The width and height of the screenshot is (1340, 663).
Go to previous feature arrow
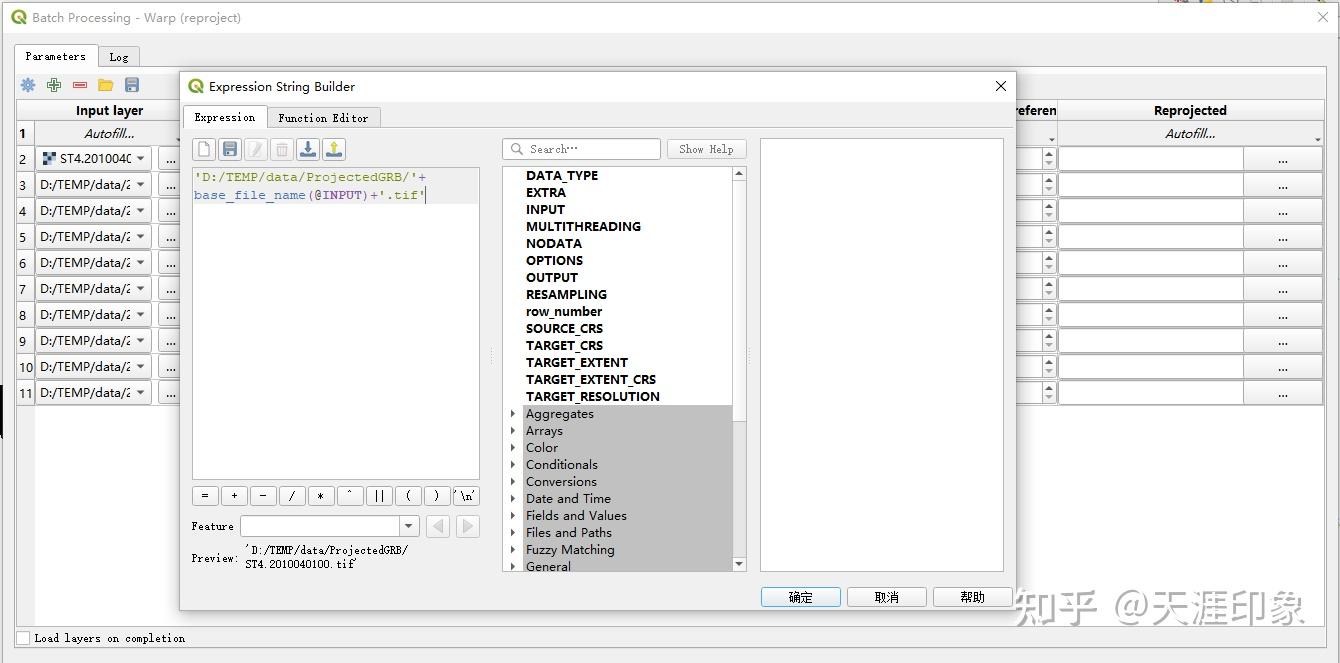438,527
